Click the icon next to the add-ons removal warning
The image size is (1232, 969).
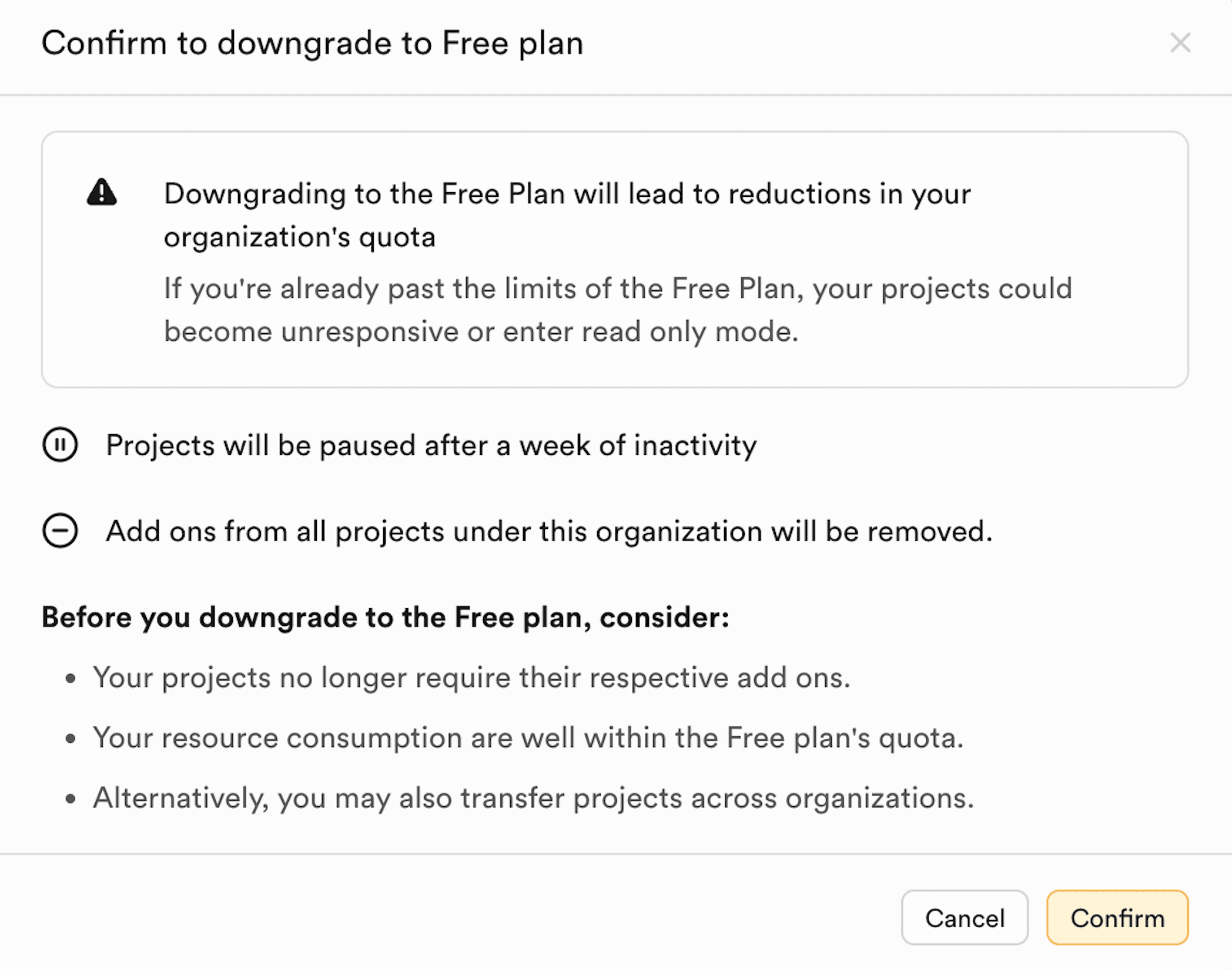pos(61,531)
